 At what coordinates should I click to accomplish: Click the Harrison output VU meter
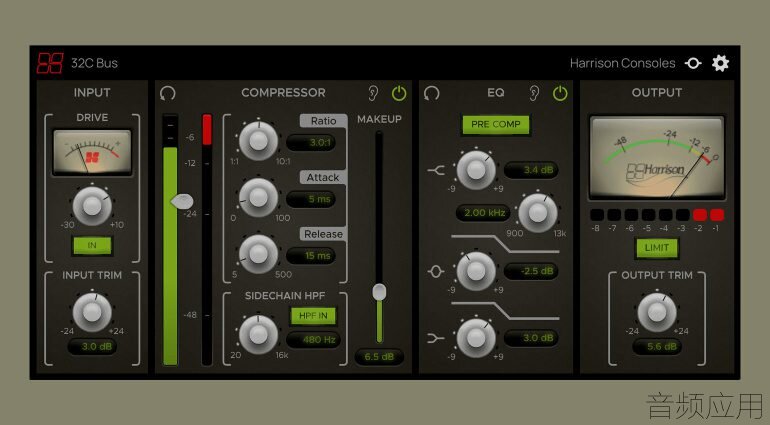[657, 158]
